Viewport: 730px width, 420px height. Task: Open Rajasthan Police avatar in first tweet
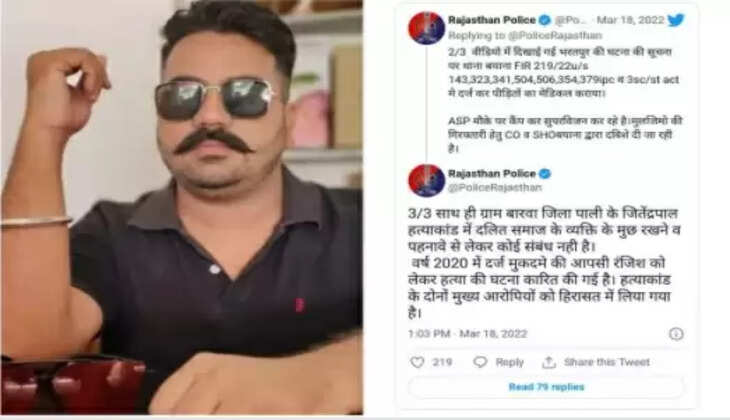point(426,28)
